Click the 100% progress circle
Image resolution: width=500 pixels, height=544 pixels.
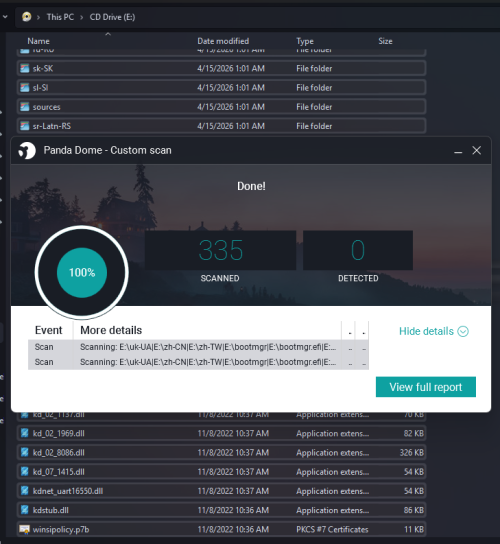click(82, 272)
